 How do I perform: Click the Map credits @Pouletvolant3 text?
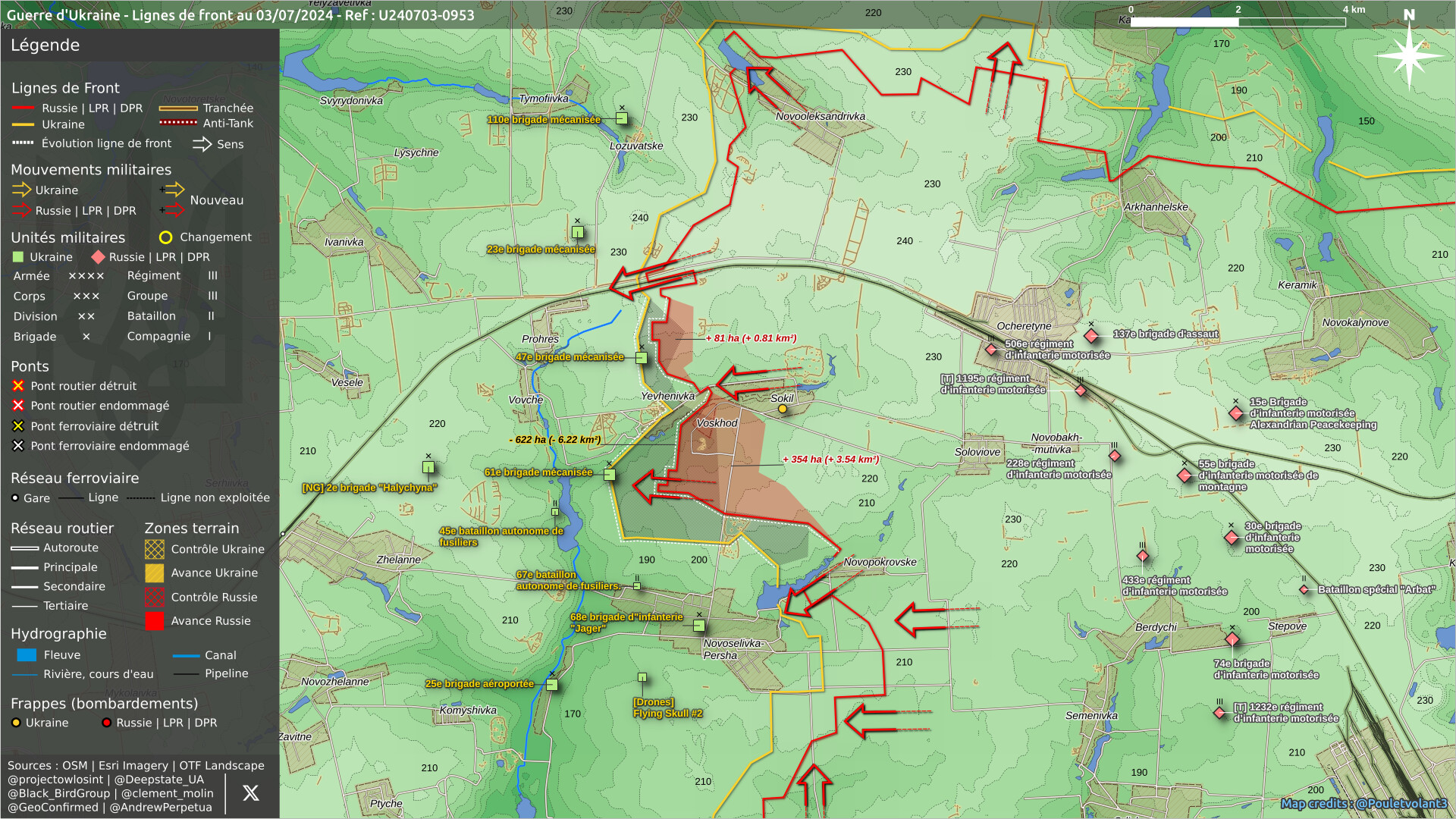pyautogui.click(x=1363, y=804)
